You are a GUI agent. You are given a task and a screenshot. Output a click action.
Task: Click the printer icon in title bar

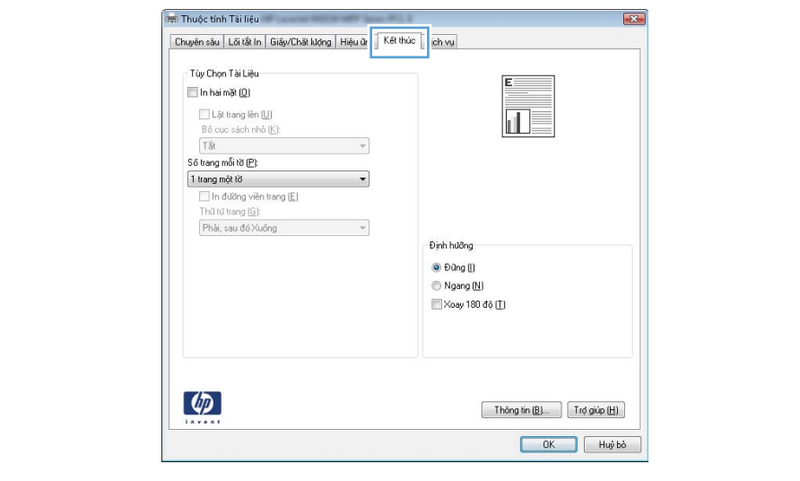coord(171,19)
